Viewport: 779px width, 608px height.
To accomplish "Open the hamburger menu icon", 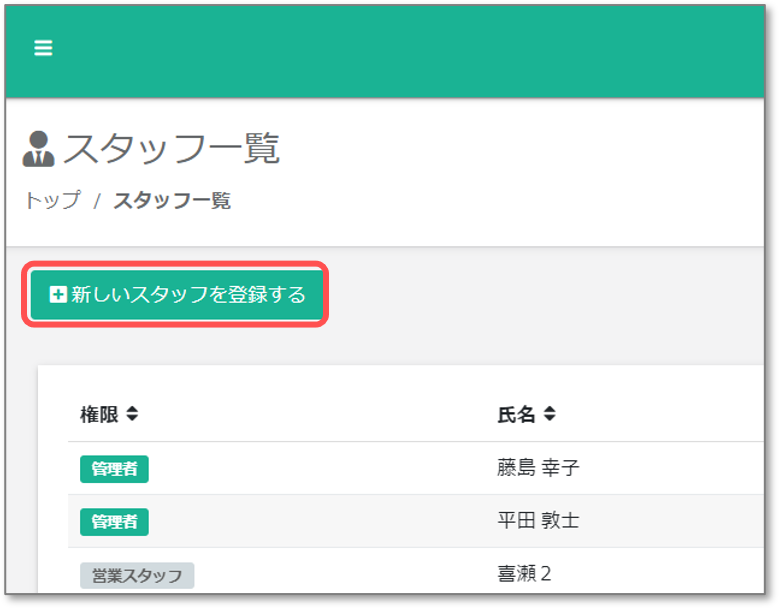I will click(43, 48).
